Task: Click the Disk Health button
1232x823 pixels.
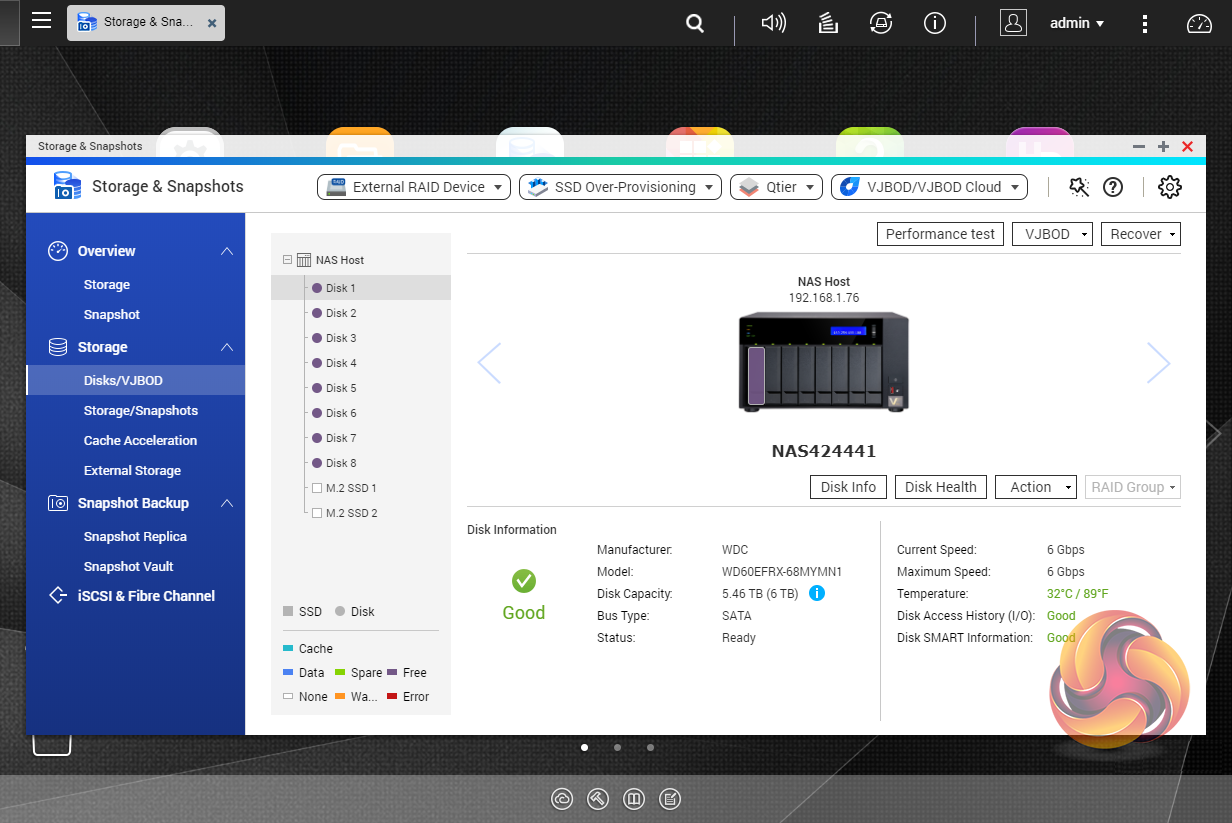Action: point(940,487)
